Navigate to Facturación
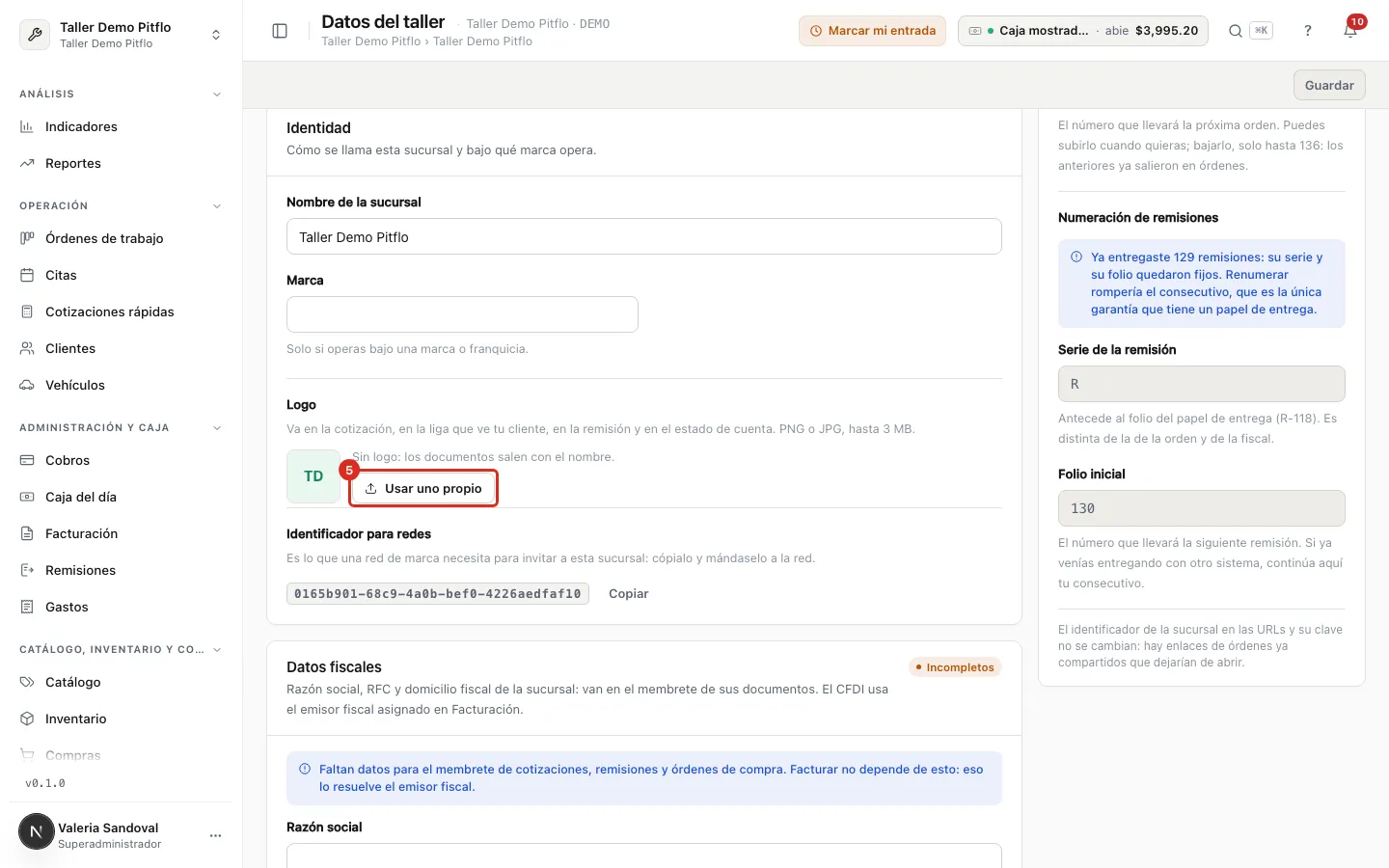 [81, 533]
